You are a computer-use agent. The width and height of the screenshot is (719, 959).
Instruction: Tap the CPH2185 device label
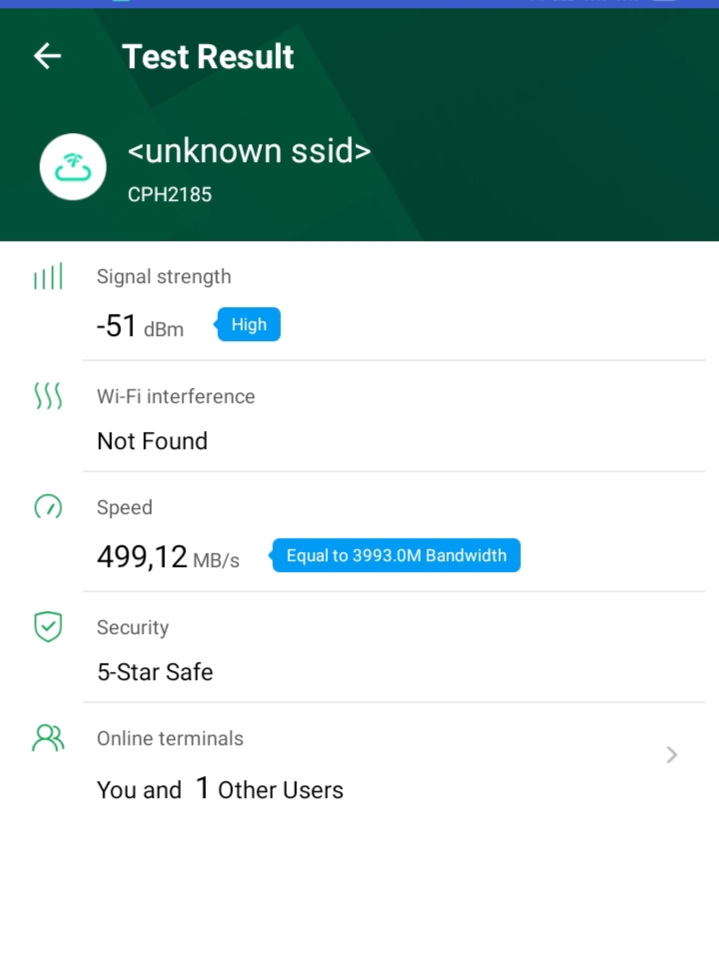[x=170, y=195]
